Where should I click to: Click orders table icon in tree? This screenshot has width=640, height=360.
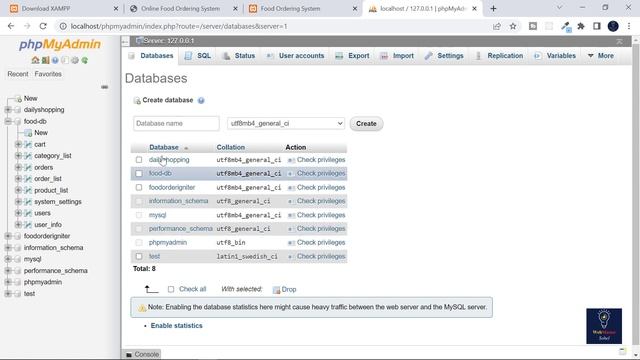point(28,167)
